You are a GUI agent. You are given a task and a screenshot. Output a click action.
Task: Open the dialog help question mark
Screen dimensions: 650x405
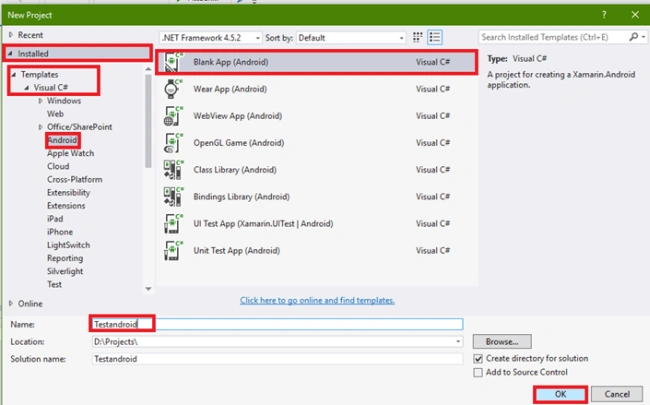(x=604, y=15)
